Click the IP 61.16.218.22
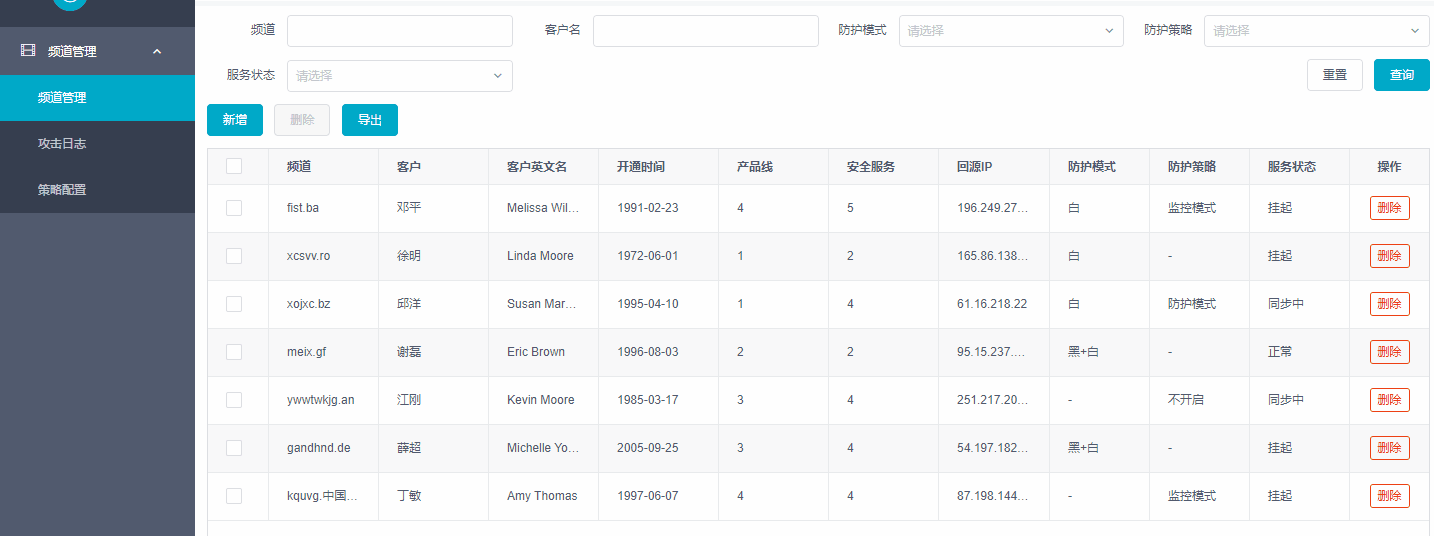This screenshot has width=1434, height=536. [992, 304]
